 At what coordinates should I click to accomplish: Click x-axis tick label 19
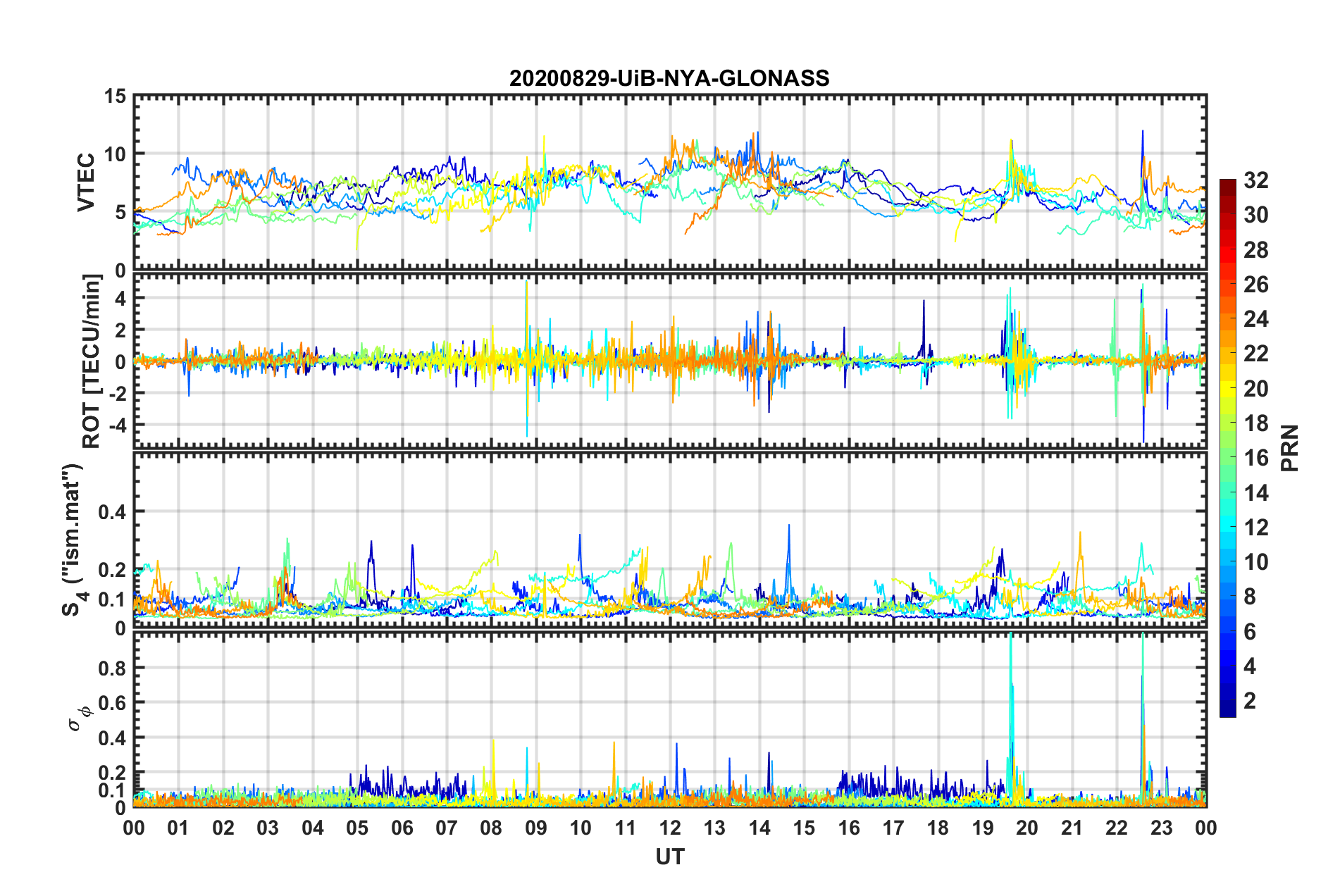(x=983, y=828)
